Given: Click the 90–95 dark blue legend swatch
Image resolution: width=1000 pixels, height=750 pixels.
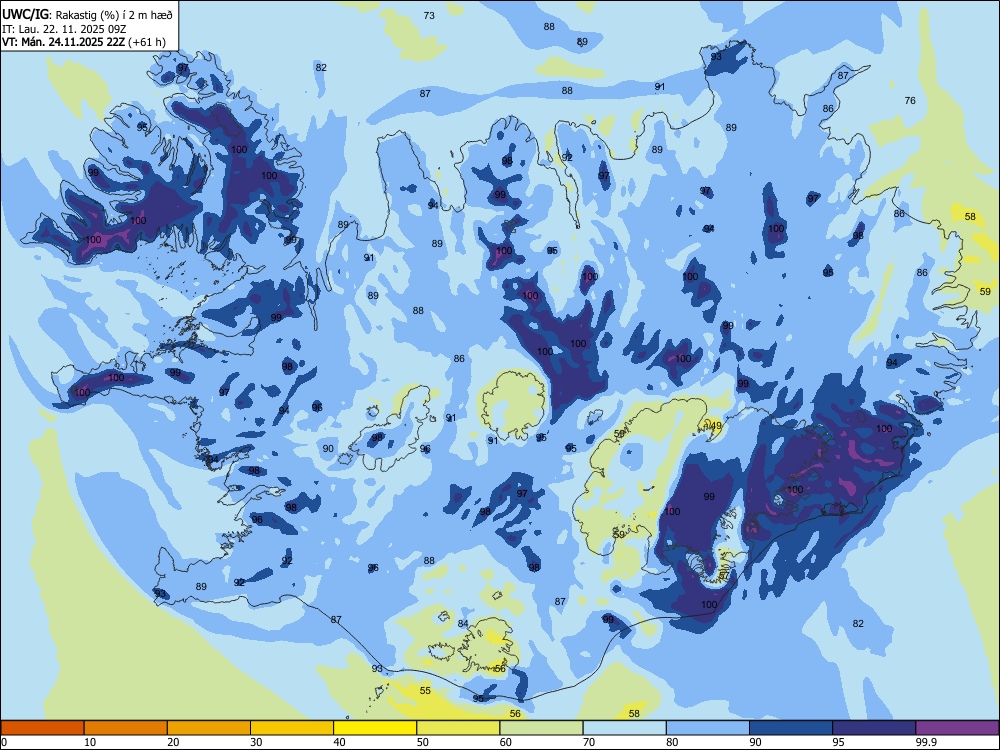Looking at the screenshot, I should (791, 728).
